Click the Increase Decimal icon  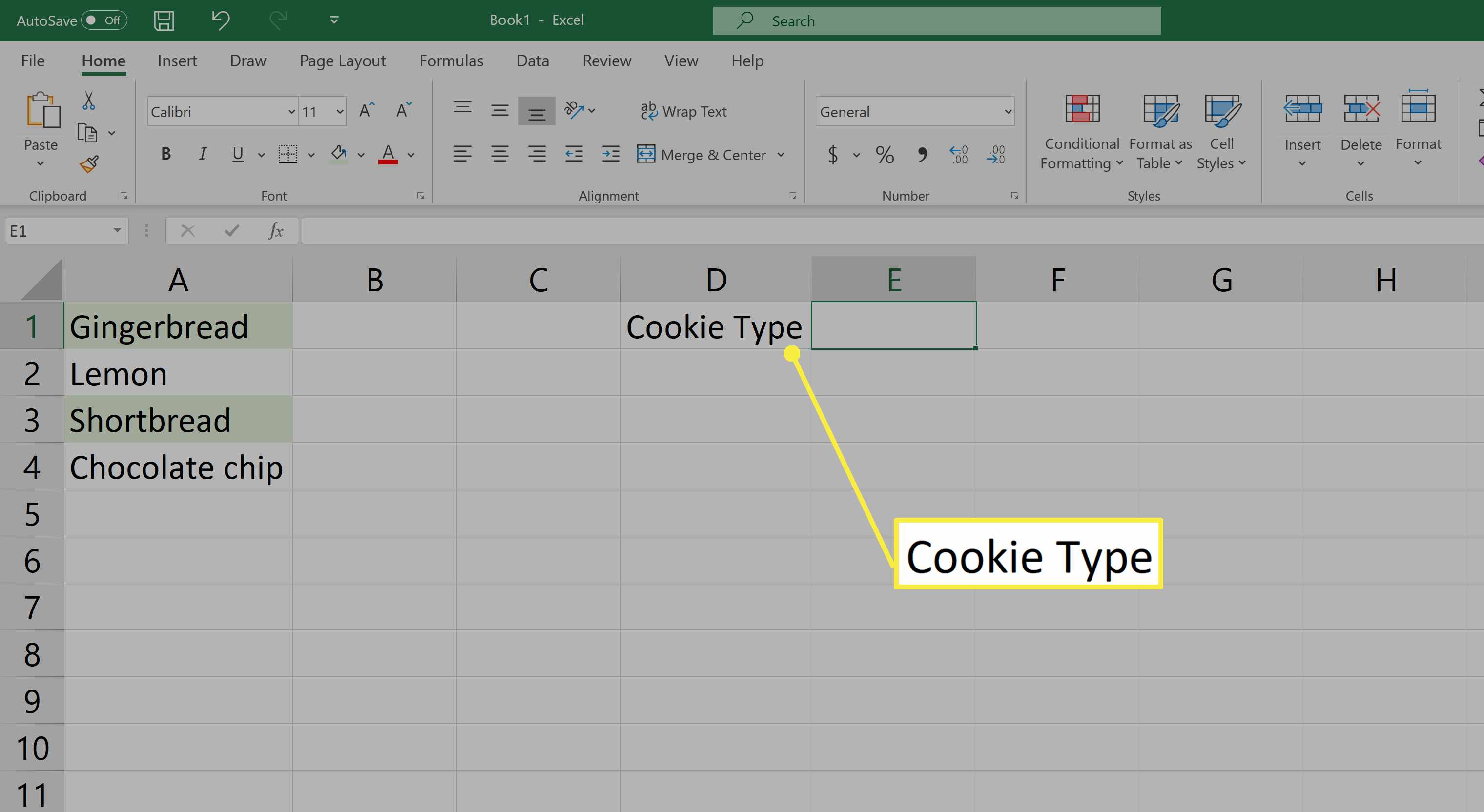959,154
